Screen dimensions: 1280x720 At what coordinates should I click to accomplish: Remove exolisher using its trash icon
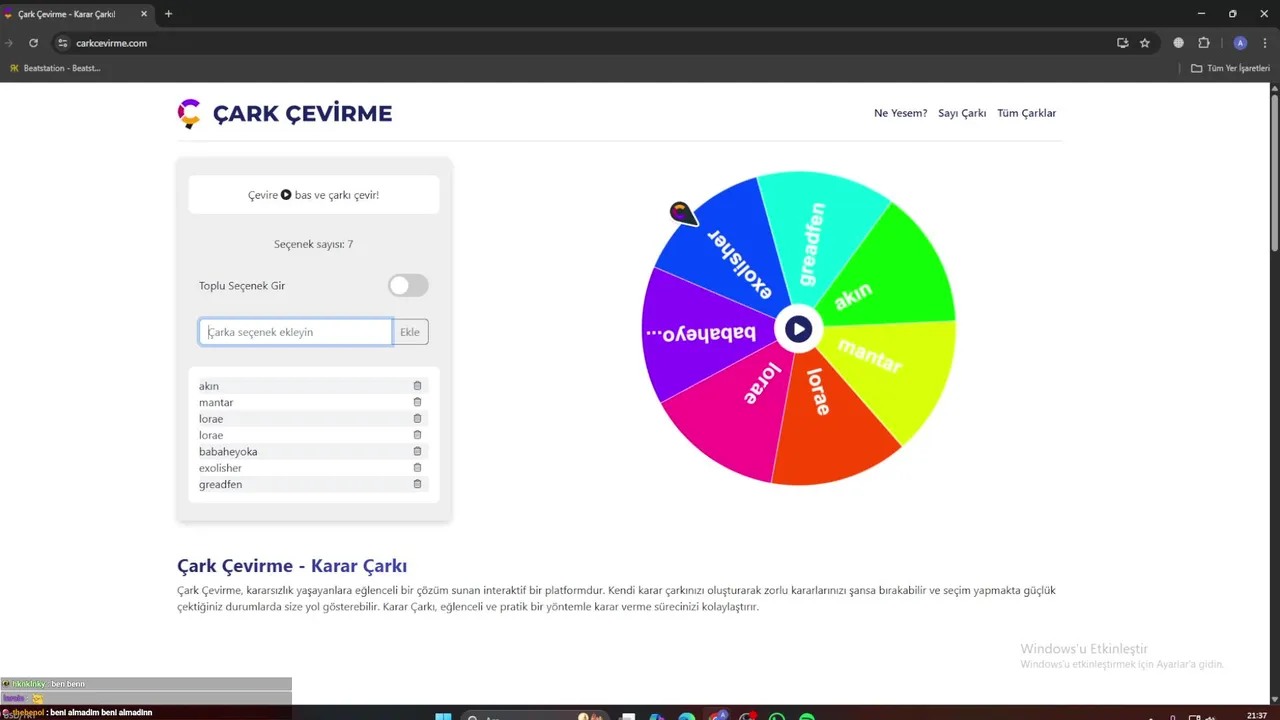(417, 468)
